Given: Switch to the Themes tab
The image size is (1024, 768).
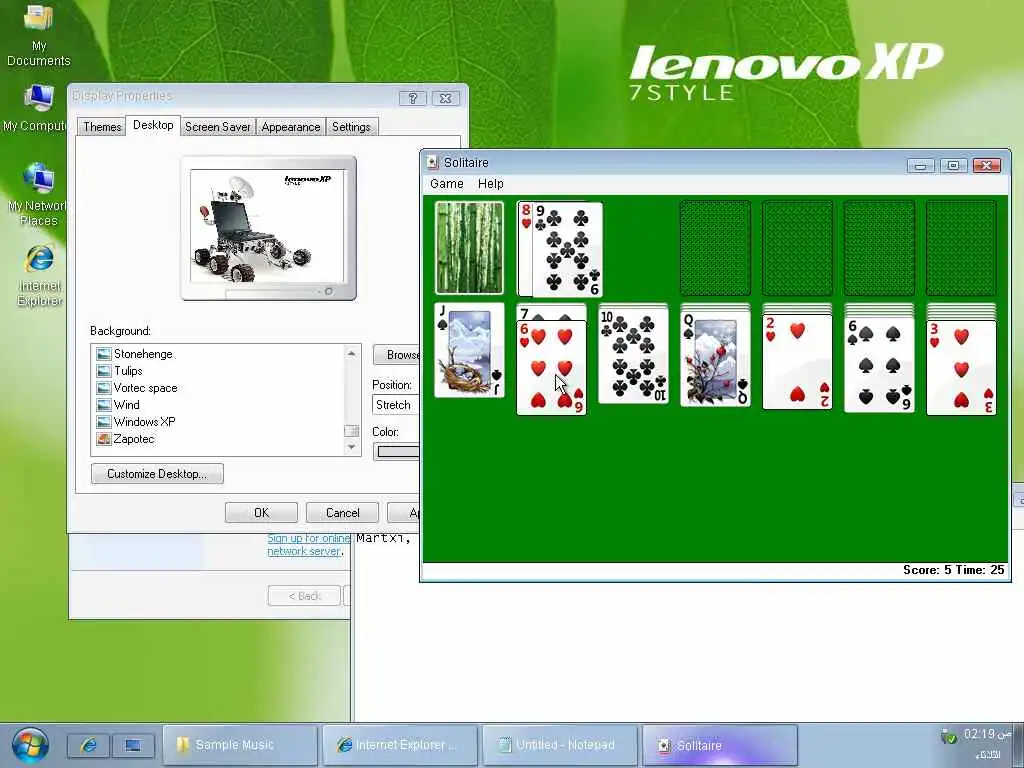Looking at the screenshot, I should pyautogui.click(x=102, y=127).
